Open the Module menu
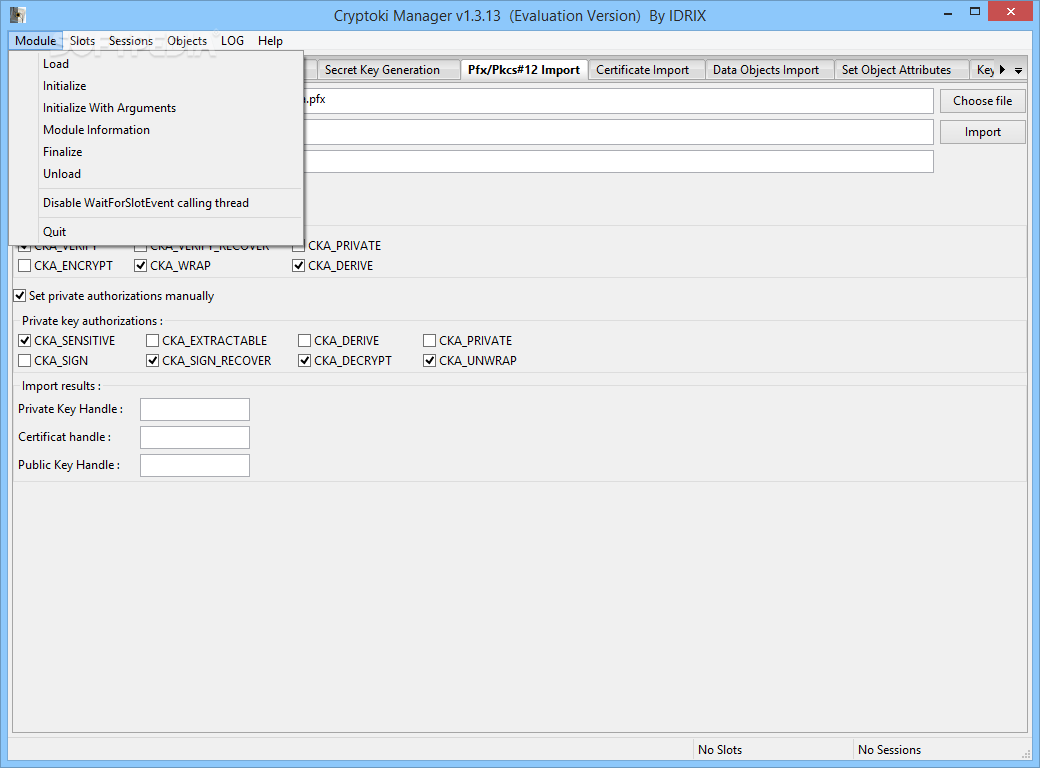The width and height of the screenshot is (1040, 768). [x=36, y=40]
